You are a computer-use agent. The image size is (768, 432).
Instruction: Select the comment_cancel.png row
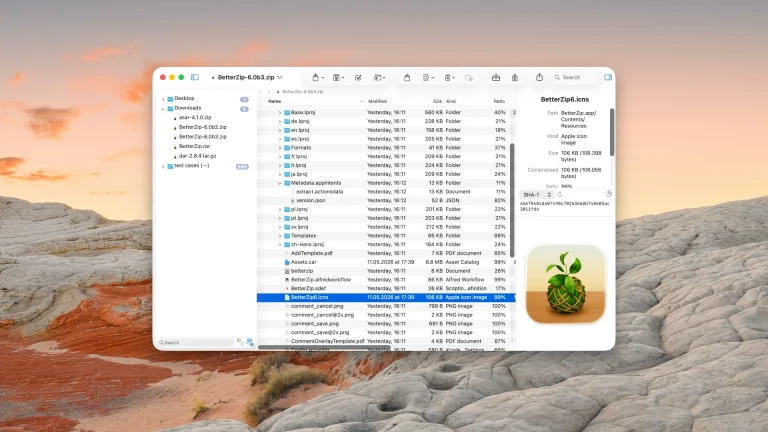(x=386, y=306)
